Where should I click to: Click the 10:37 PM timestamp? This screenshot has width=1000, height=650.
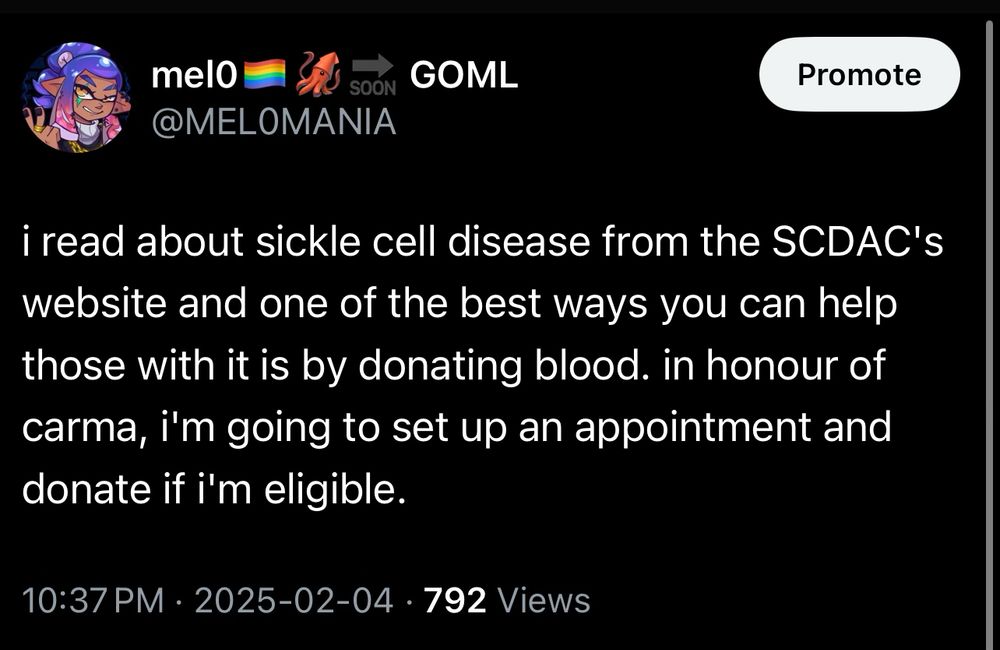[93, 601]
